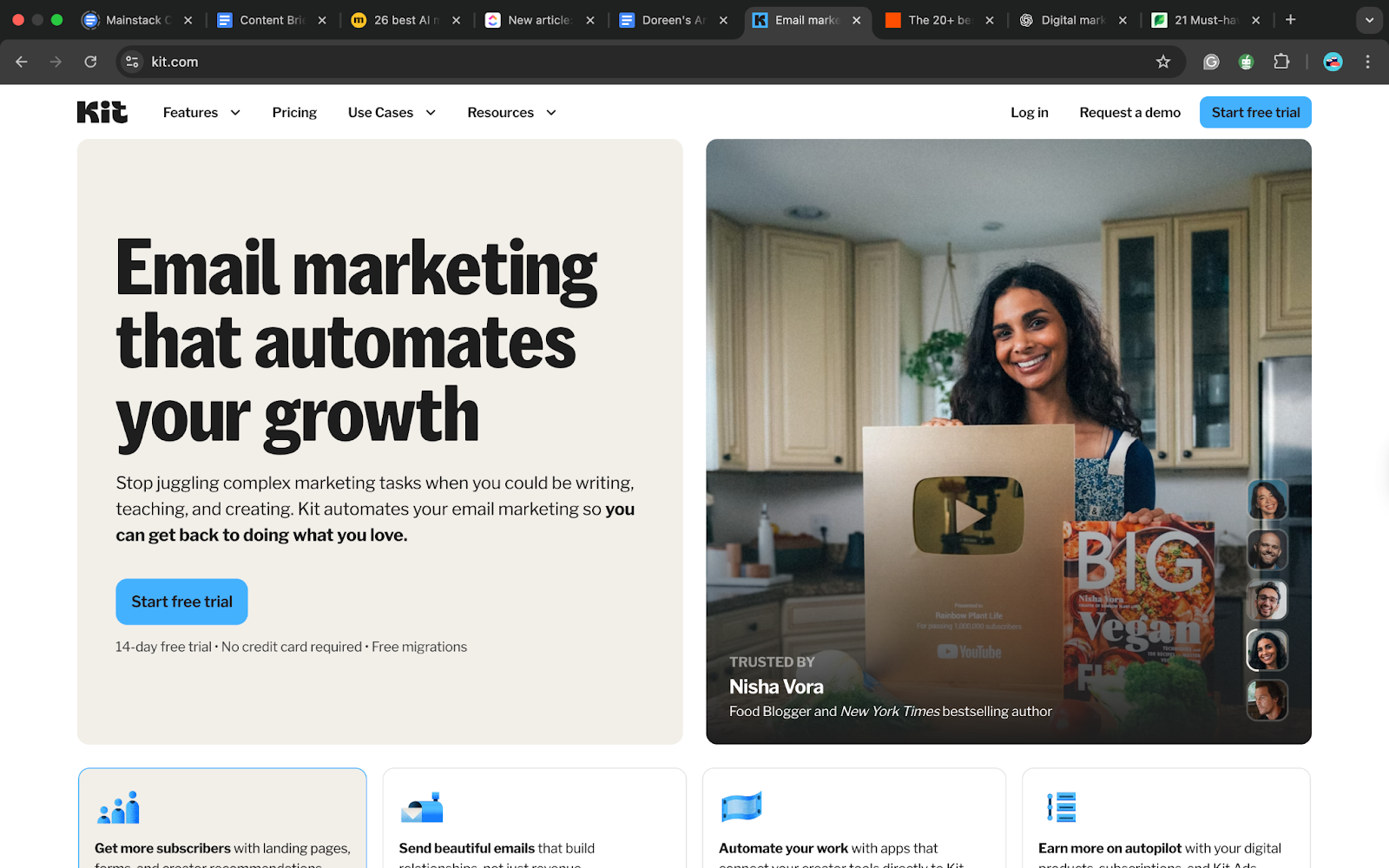Image resolution: width=1389 pixels, height=868 pixels.
Task: Click the hero Start free trial button
Action: [x=181, y=602]
